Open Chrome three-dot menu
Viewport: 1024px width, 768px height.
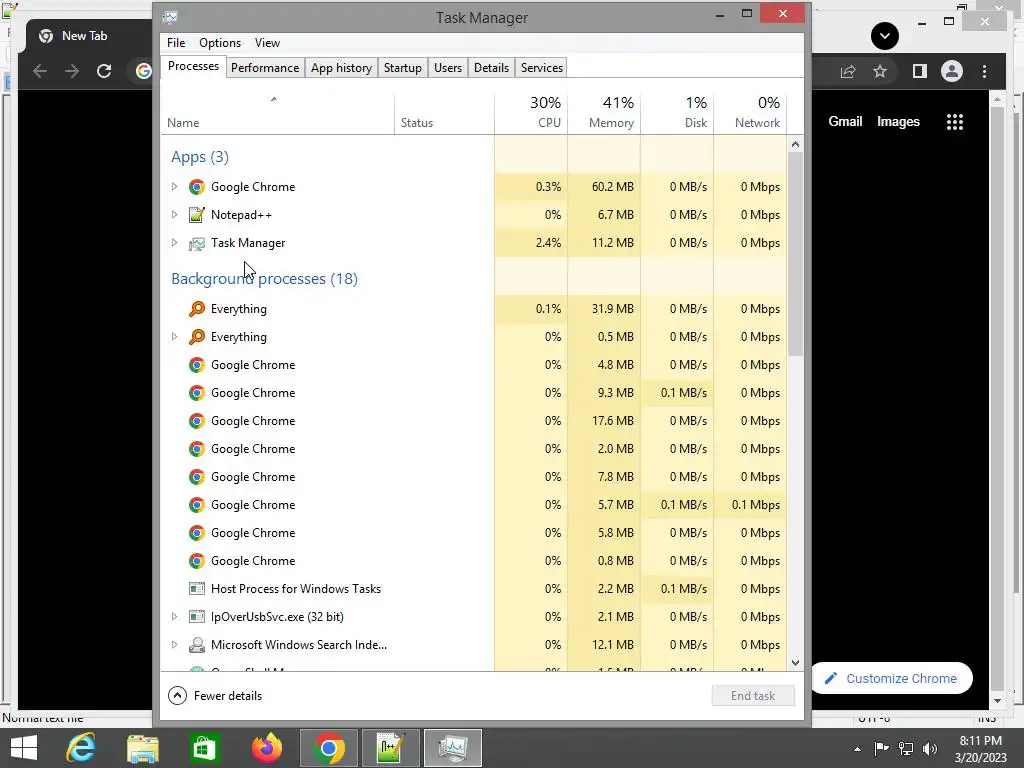[984, 71]
